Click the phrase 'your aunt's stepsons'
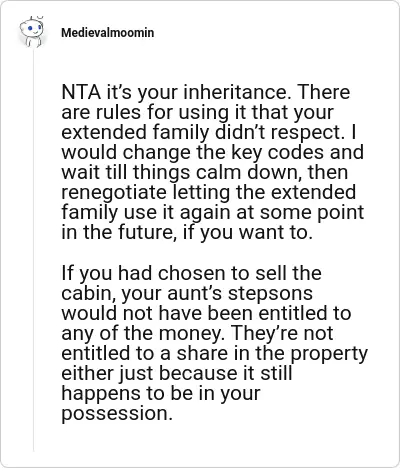This screenshot has height=468, width=400. coord(217,294)
